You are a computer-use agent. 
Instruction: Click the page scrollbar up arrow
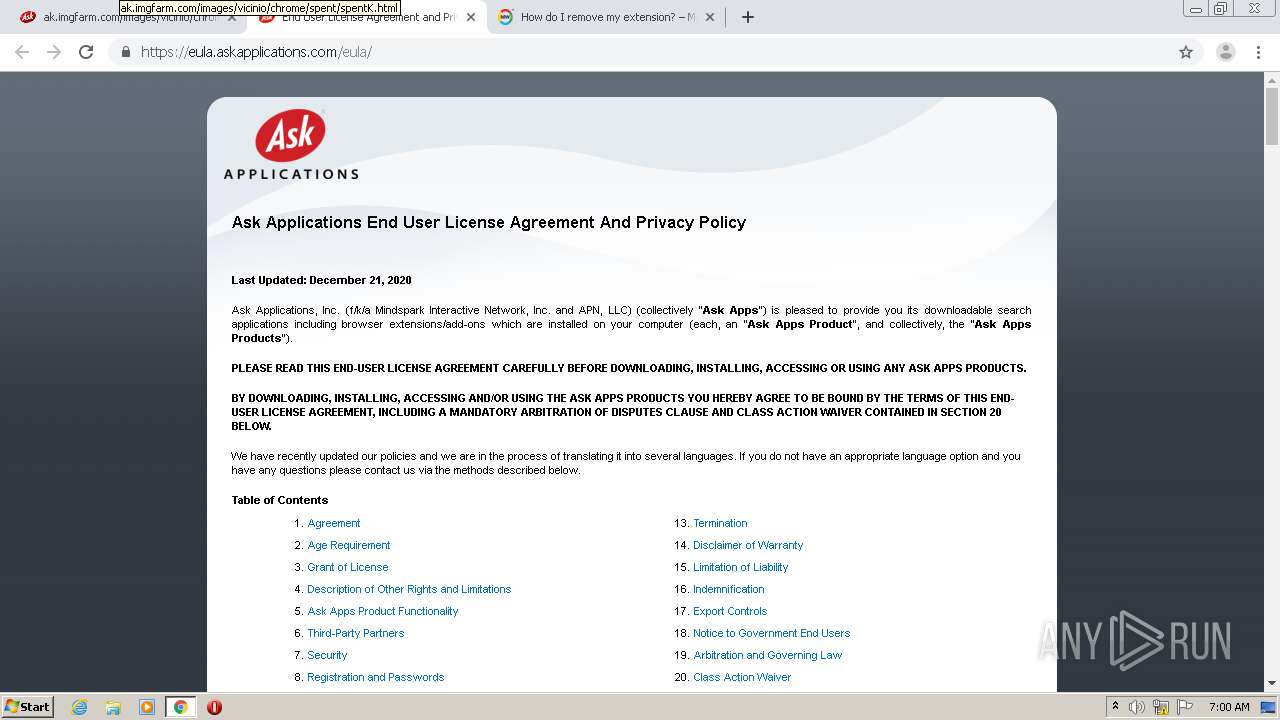[1271, 80]
